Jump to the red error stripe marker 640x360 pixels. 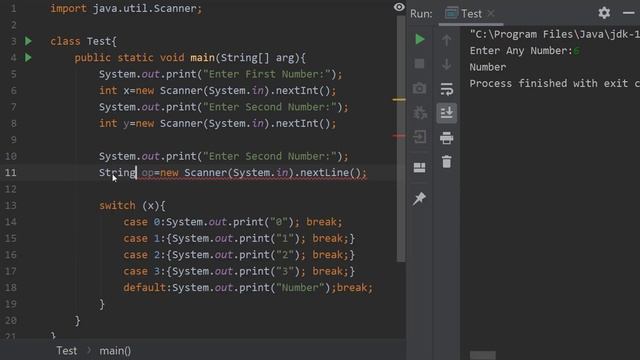click(x=399, y=136)
